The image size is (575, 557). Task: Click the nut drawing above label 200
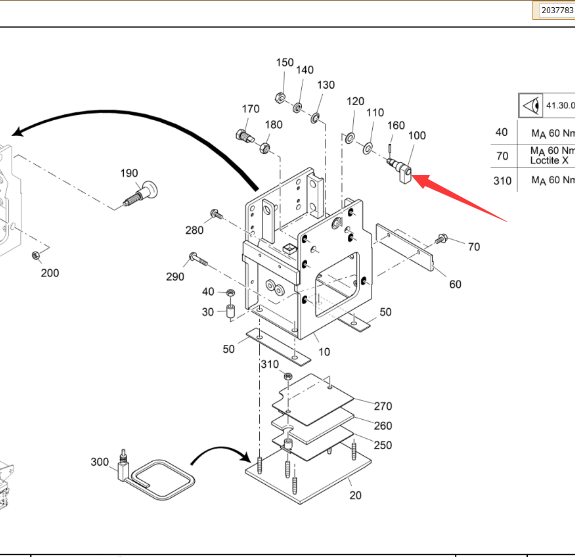(x=36, y=255)
